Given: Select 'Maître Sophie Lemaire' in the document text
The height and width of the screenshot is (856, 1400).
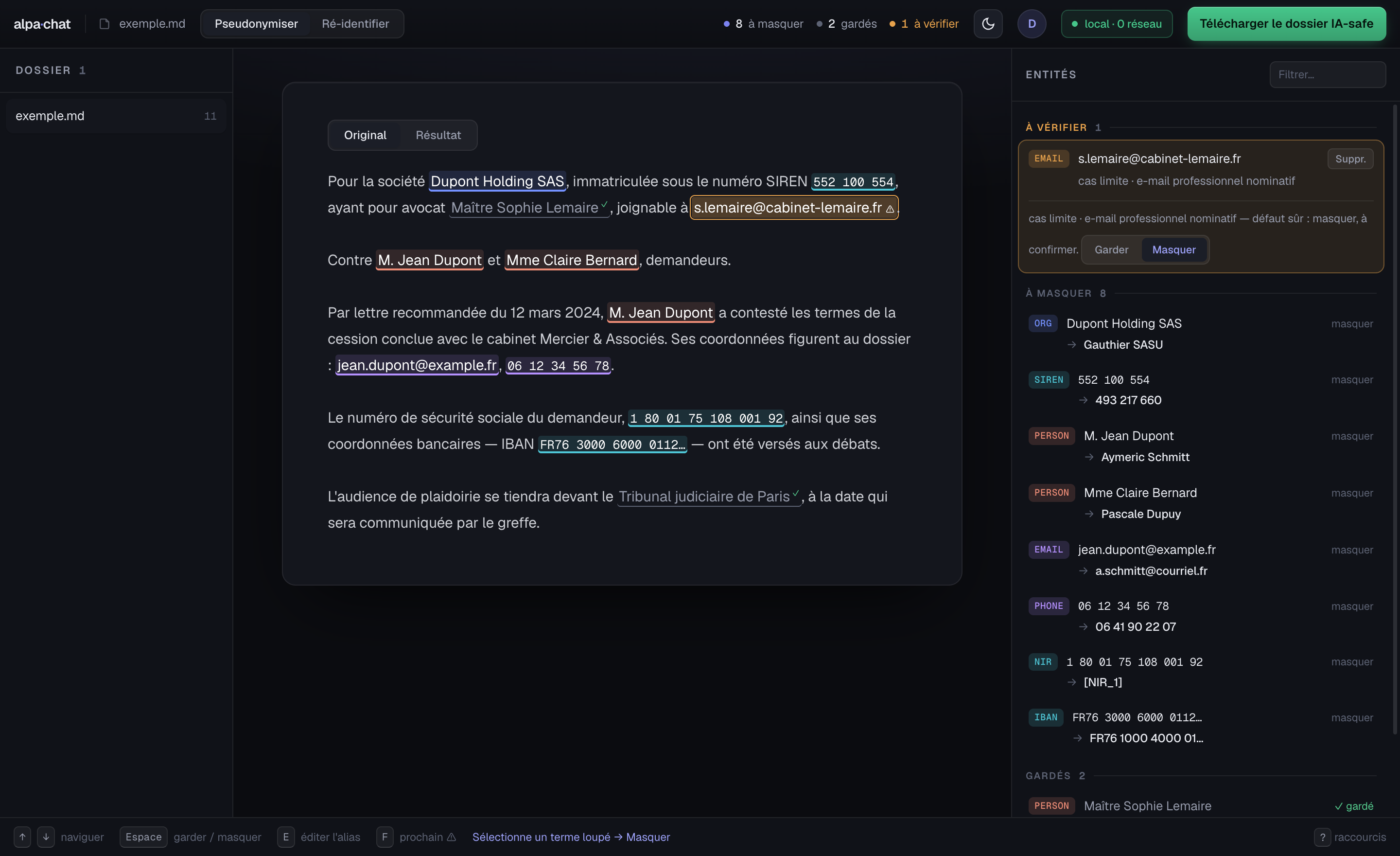Looking at the screenshot, I should point(529,208).
